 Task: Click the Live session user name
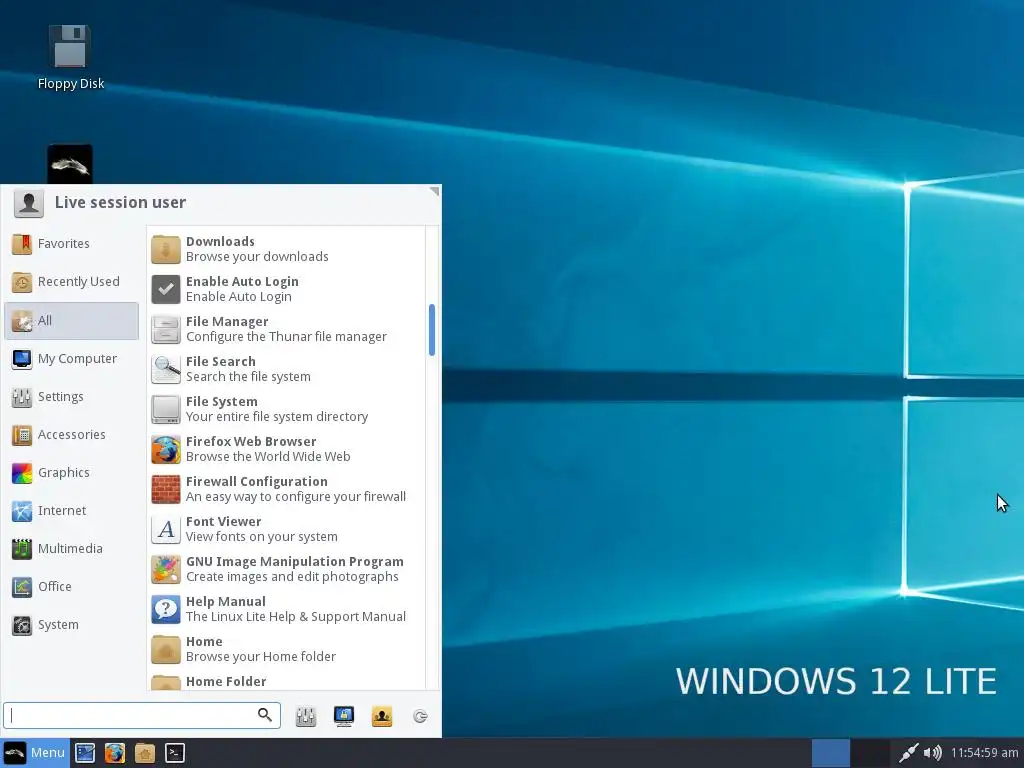120,202
